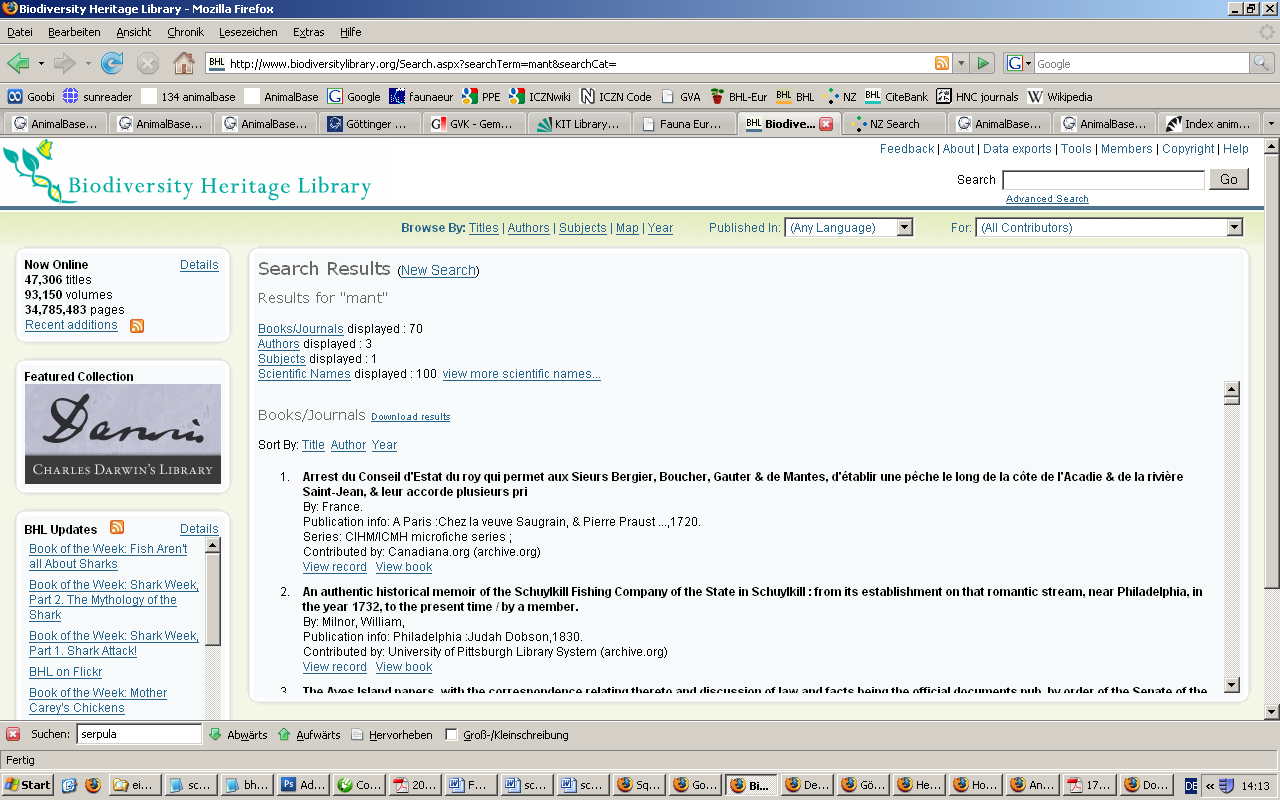Click the Firefox reload page icon
This screenshot has width=1280, height=800.
click(112, 63)
